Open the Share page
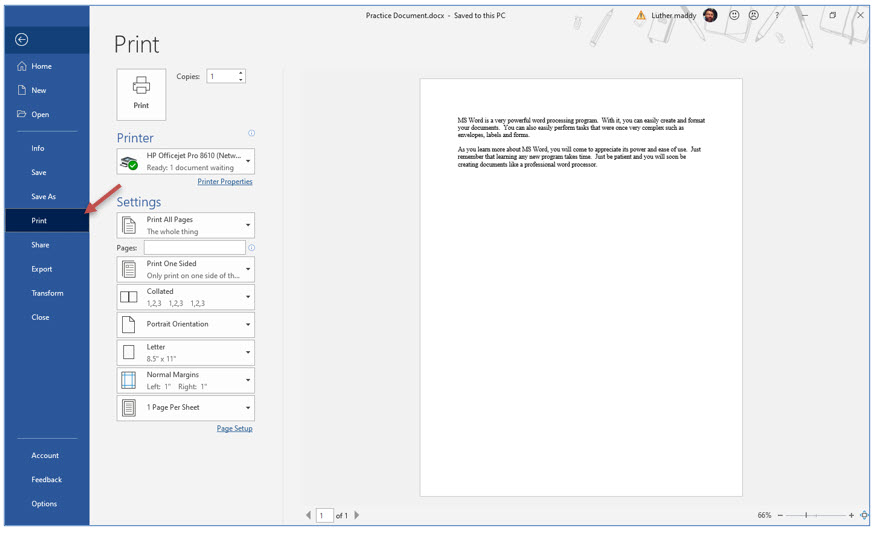The height and width of the screenshot is (534, 880). point(47,245)
